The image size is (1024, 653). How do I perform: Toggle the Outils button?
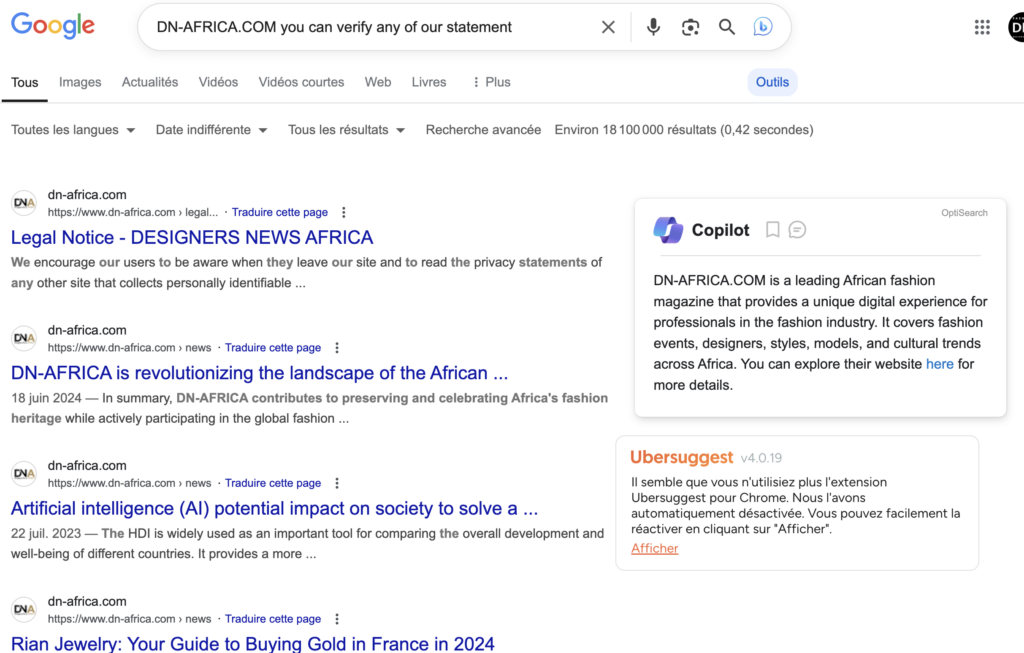[x=773, y=82]
